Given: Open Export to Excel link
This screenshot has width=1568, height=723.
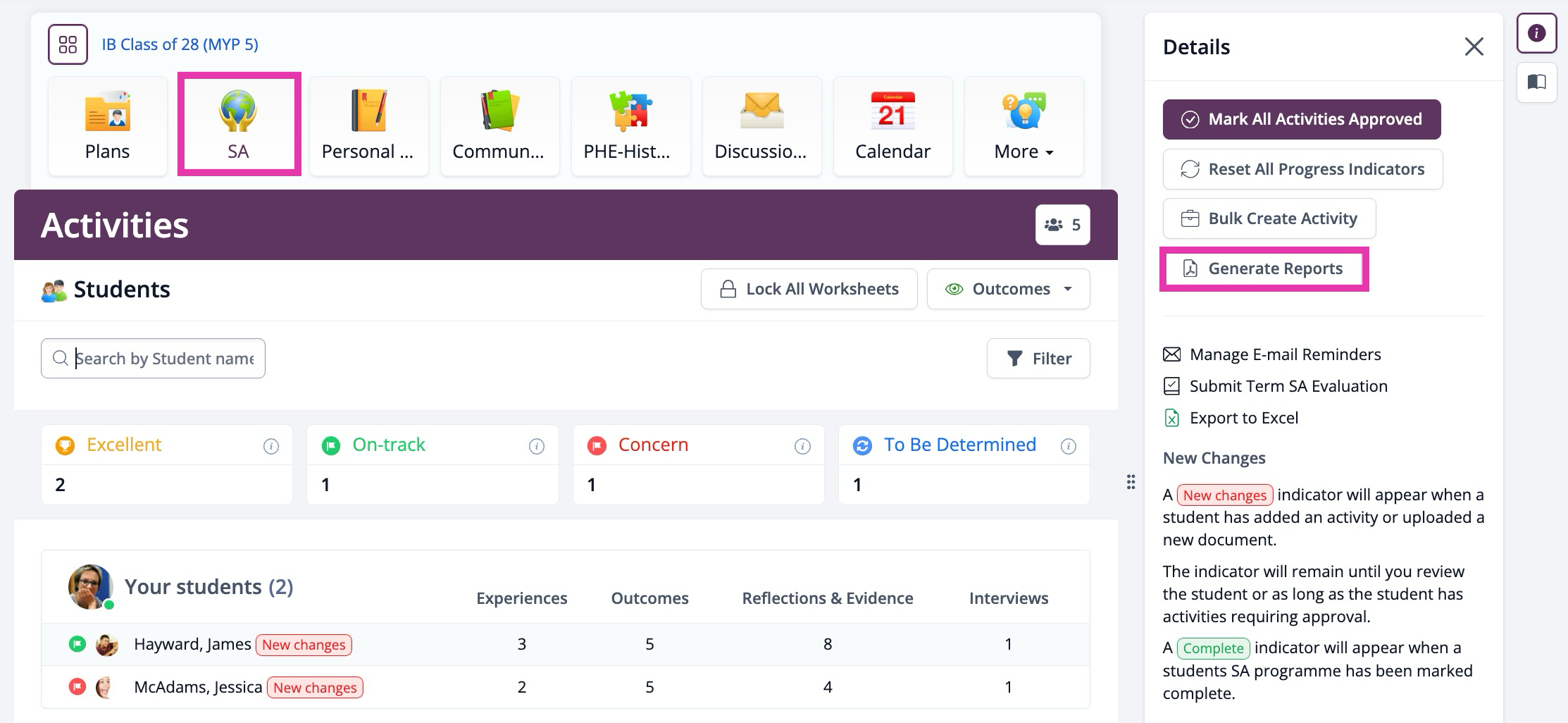Looking at the screenshot, I should click(1243, 418).
